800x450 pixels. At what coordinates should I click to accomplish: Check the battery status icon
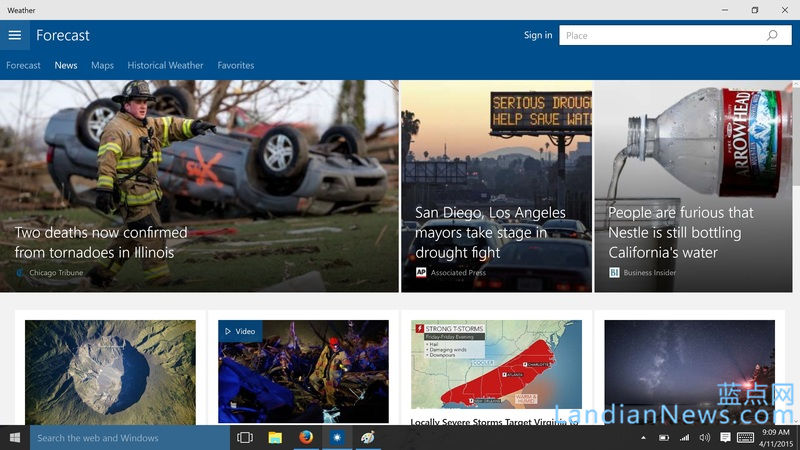coord(664,438)
